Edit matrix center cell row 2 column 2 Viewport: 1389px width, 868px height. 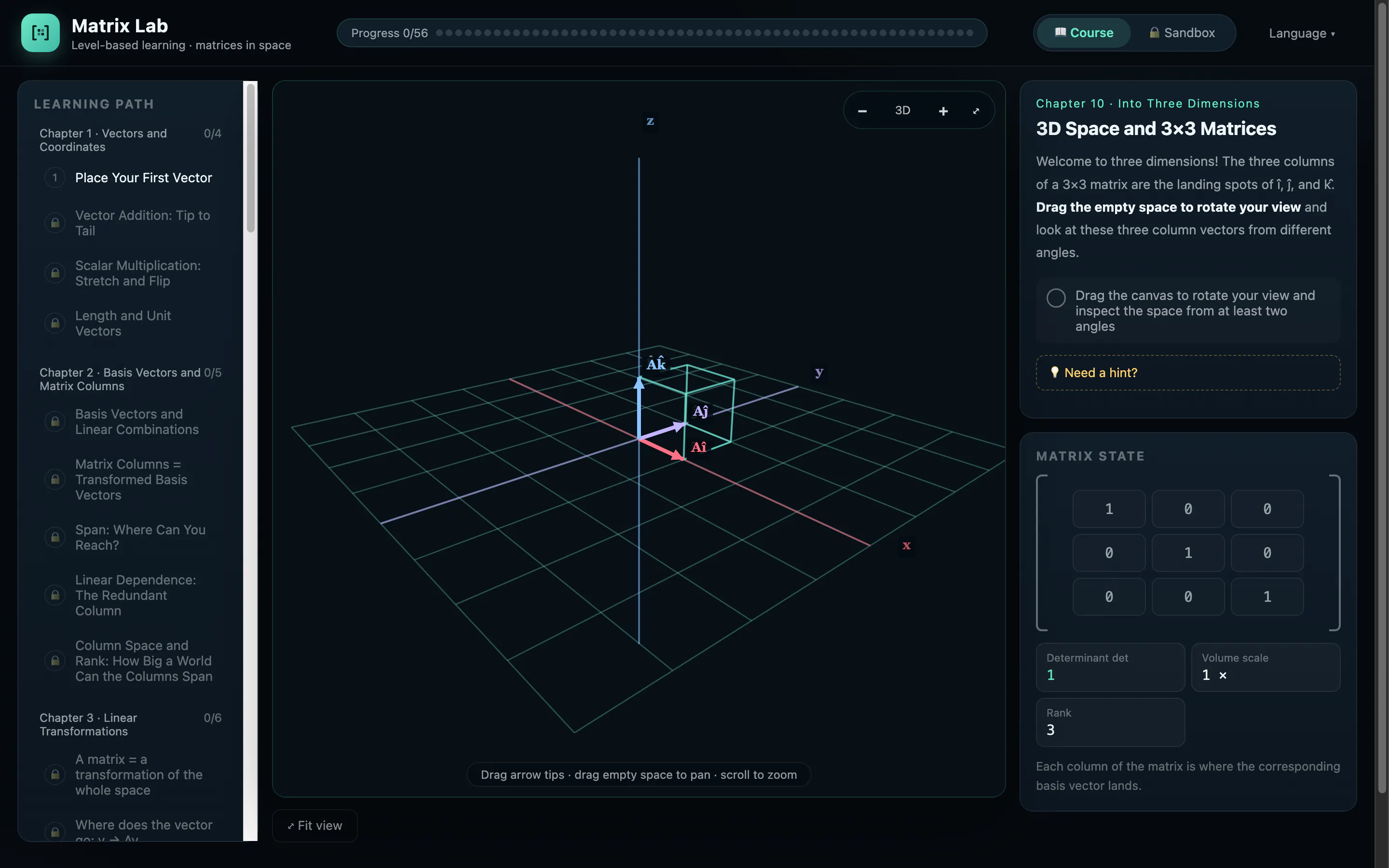click(x=1188, y=553)
